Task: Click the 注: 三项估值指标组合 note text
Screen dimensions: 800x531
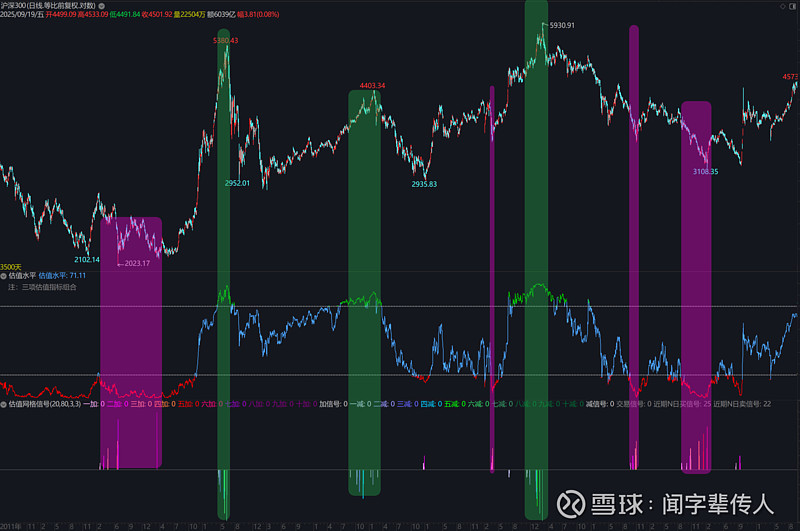Action: [42, 288]
